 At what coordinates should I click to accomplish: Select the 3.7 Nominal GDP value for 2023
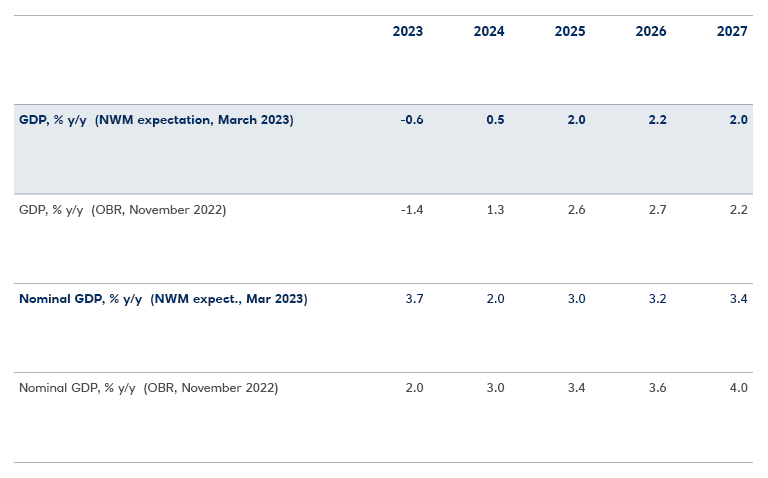click(414, 299)
